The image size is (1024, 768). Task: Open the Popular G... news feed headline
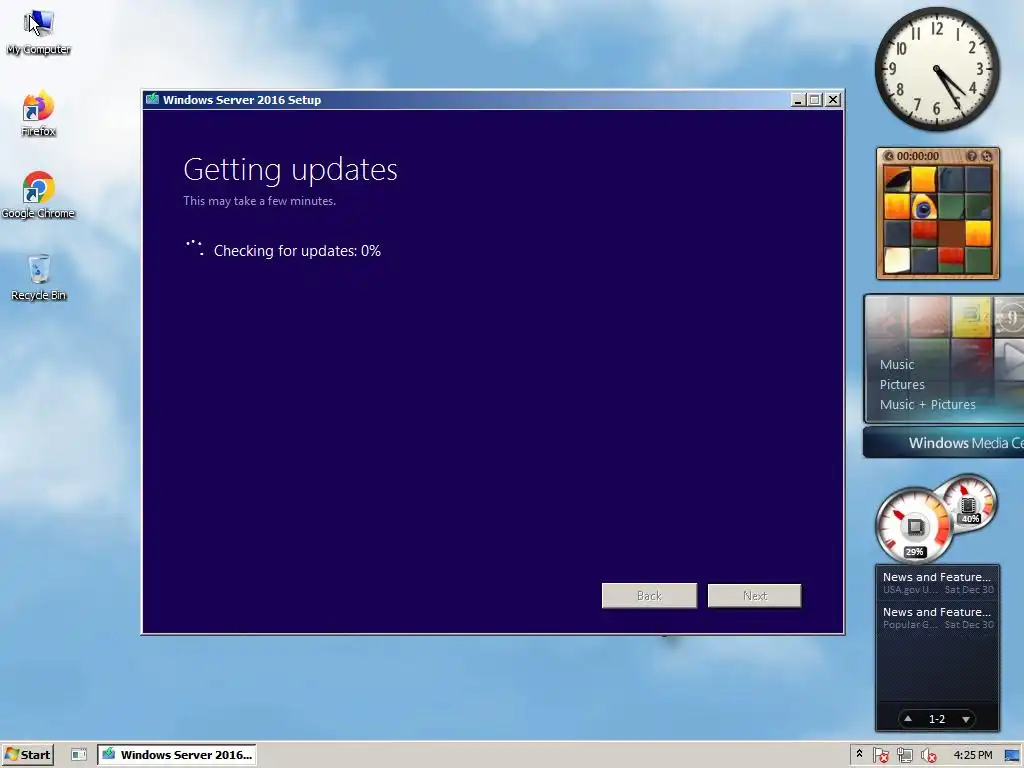pyautogui.click(x=937, y=618)
